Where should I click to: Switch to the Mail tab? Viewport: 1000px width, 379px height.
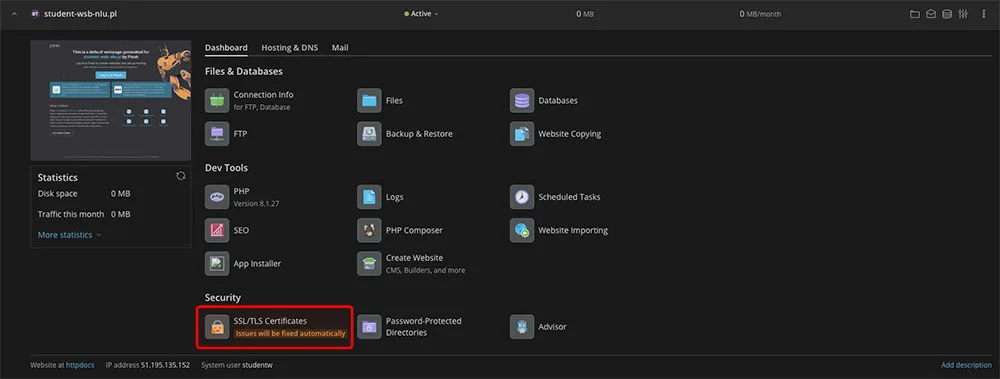click(x=340, y=48)
